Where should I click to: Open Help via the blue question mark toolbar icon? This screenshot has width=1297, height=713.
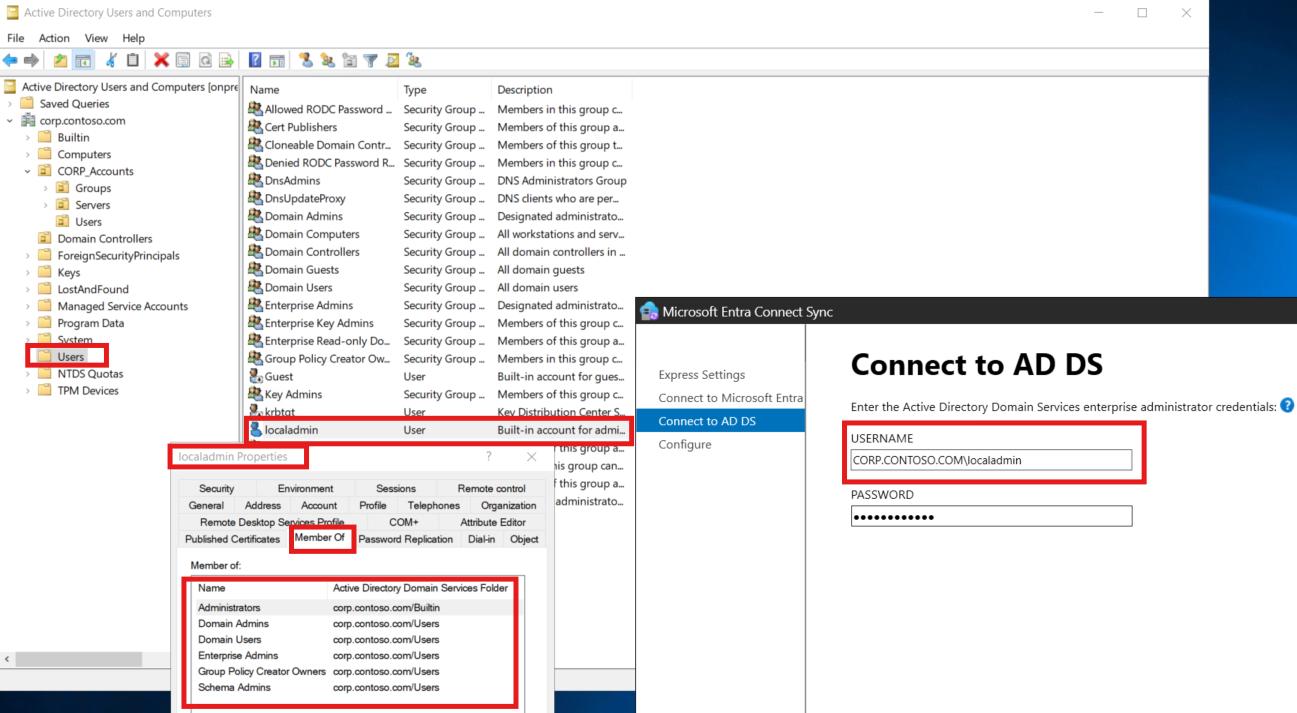[255, 61]
